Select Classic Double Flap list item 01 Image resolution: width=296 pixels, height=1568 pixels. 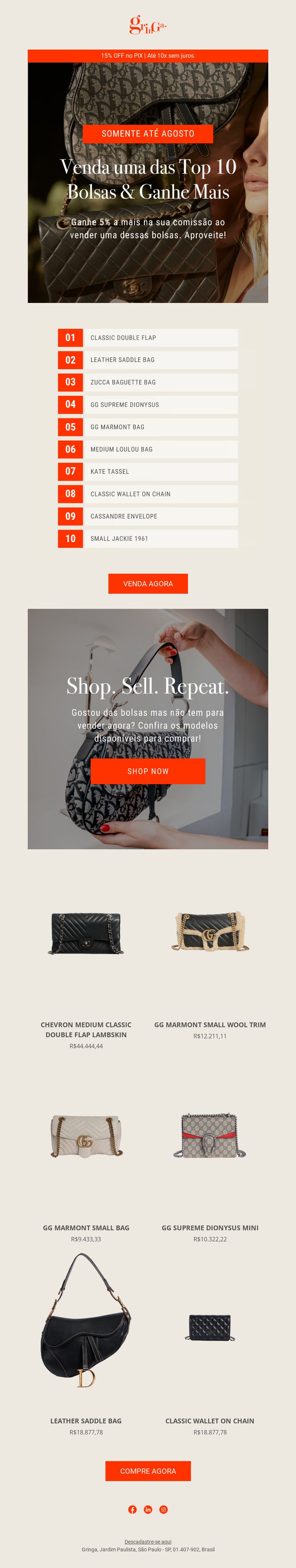tap(148, 338)
